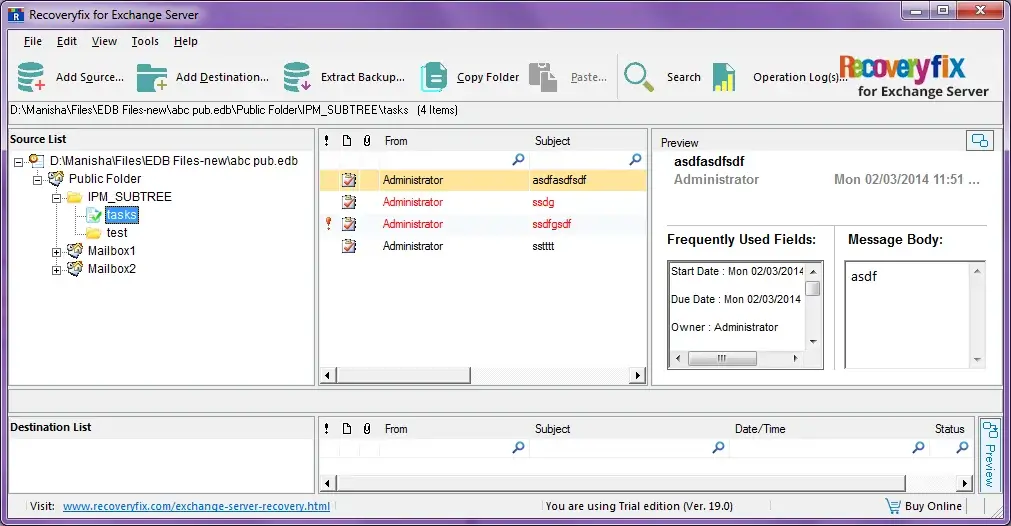Click the importance column header in source list
This screenshot has height=526, width=1011.
[327, 141]
